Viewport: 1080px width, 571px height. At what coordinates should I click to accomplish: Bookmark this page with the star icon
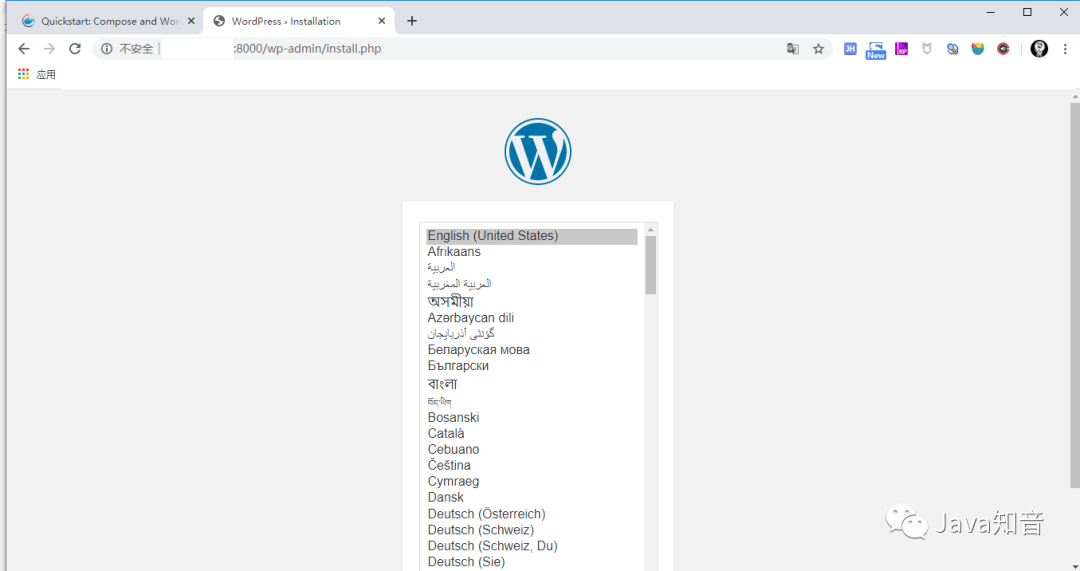(x=818, y=49)
